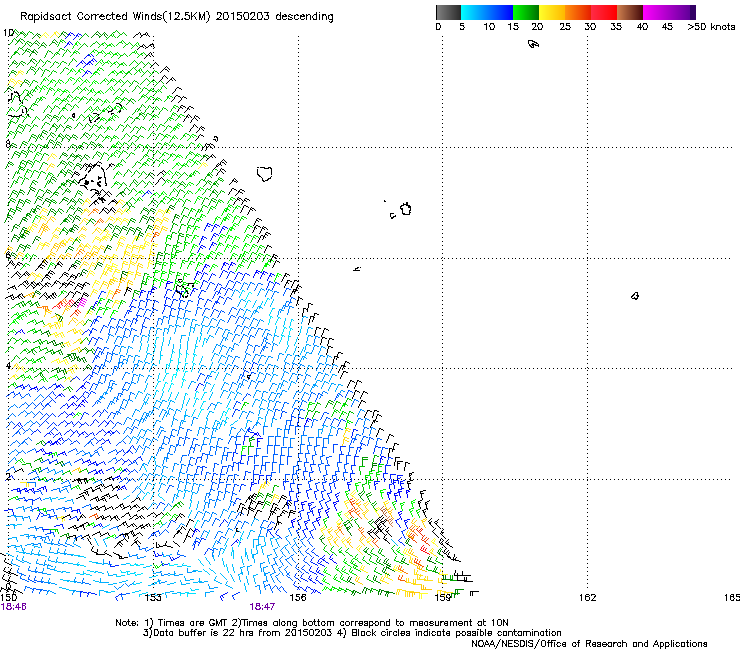Screen dimensions: 740x650
Task: Click the '>50 knots' legend label
Action: click(x=711, y=27)
